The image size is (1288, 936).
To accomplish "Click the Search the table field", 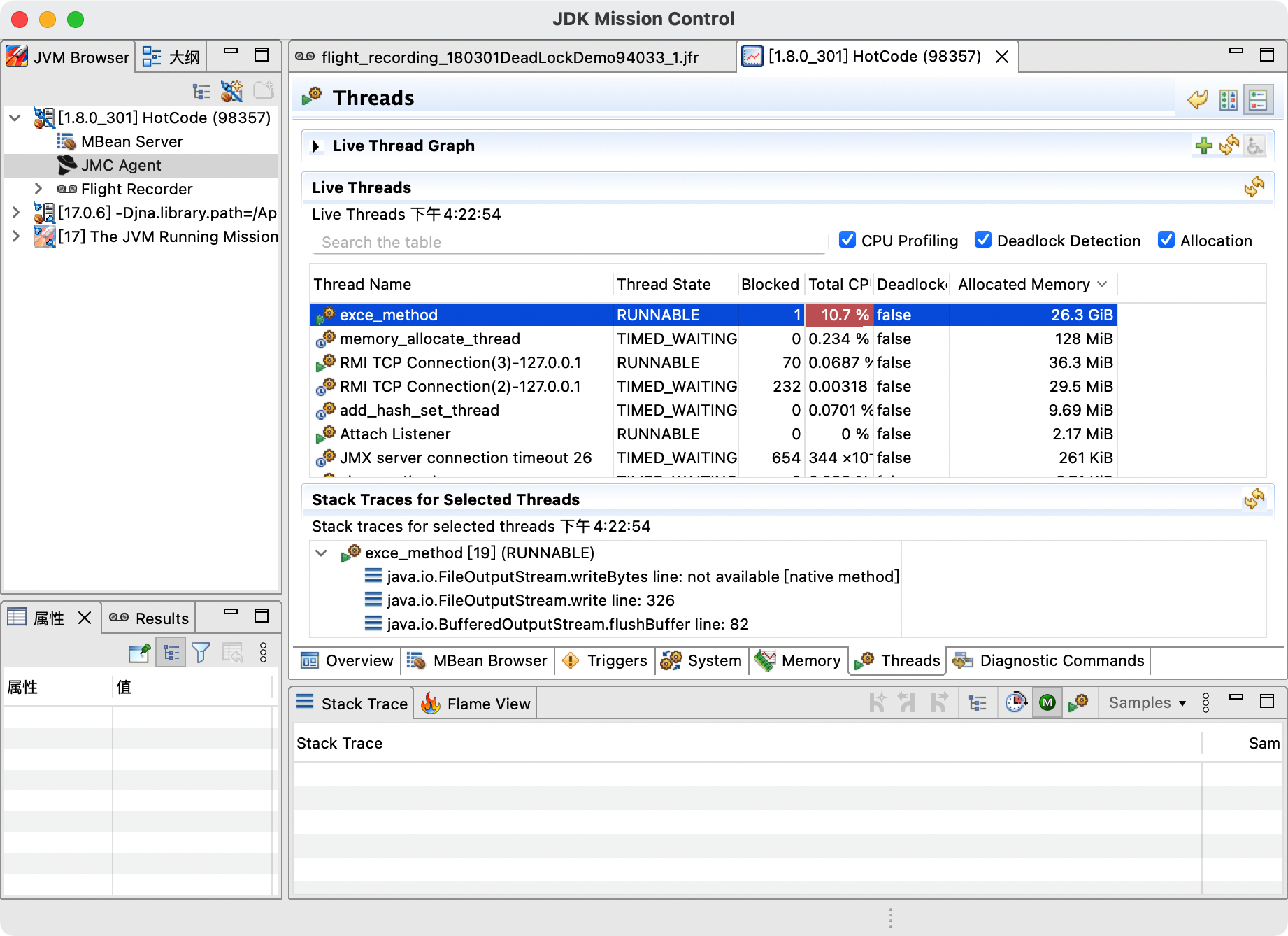I will 568,242.
